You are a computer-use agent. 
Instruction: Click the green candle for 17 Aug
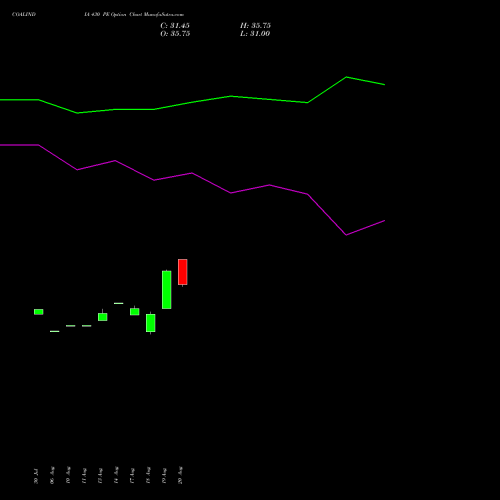pos(135,312)
